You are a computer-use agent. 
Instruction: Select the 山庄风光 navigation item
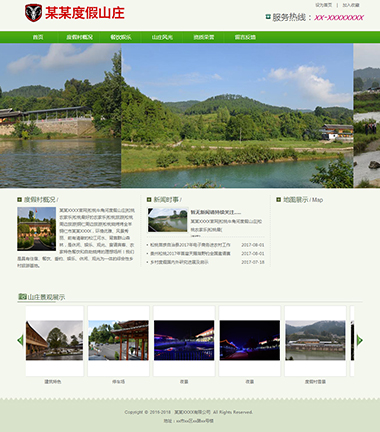pyautogui.click(x=162, y=37)
